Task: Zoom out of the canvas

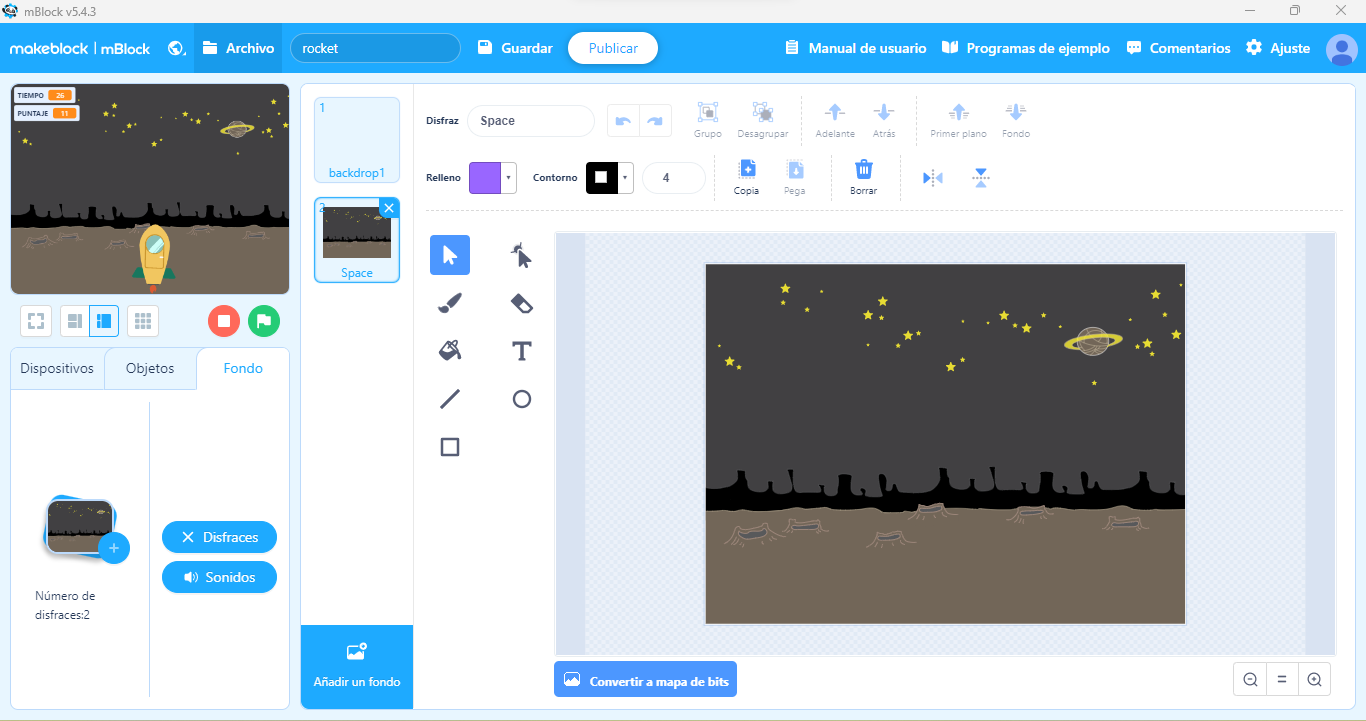Action: pos(1250,680)
